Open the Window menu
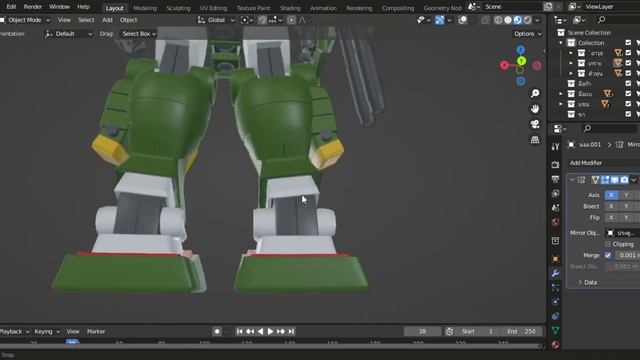The width and height of the screenshot is (640, 360). click(59, 7)
